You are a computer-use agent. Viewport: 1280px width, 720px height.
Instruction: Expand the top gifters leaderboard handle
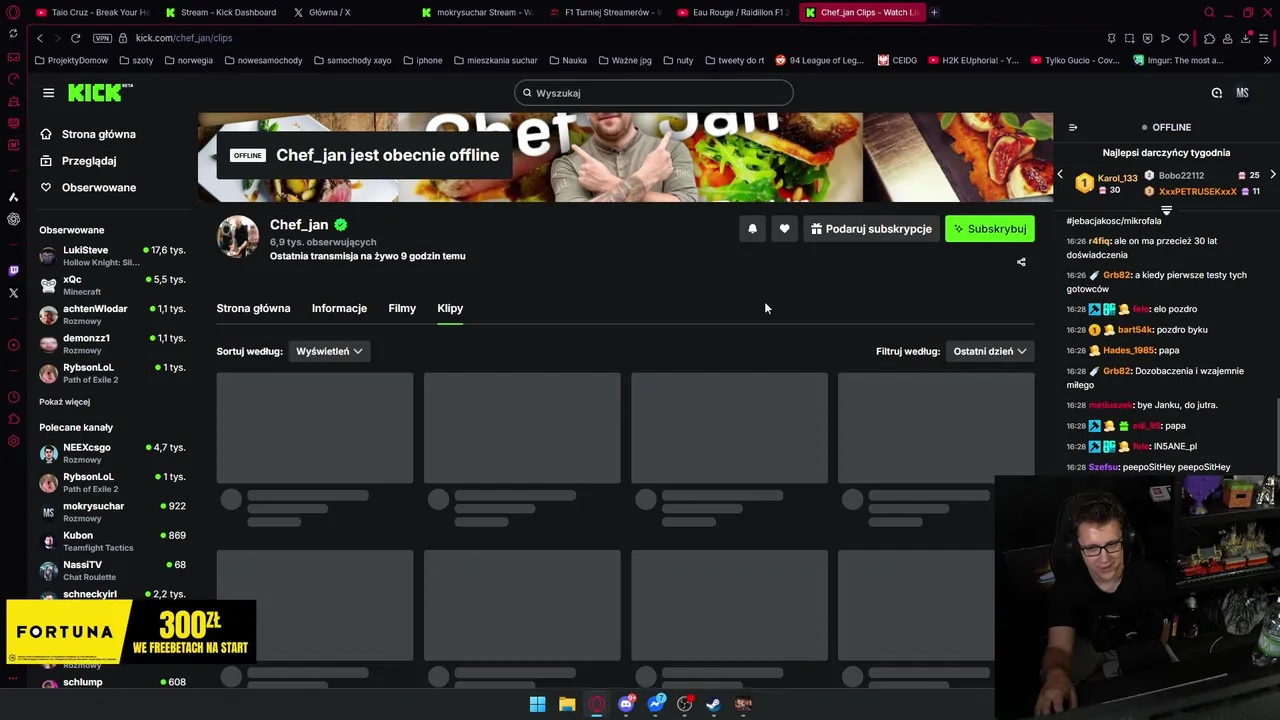point(1166,210)
